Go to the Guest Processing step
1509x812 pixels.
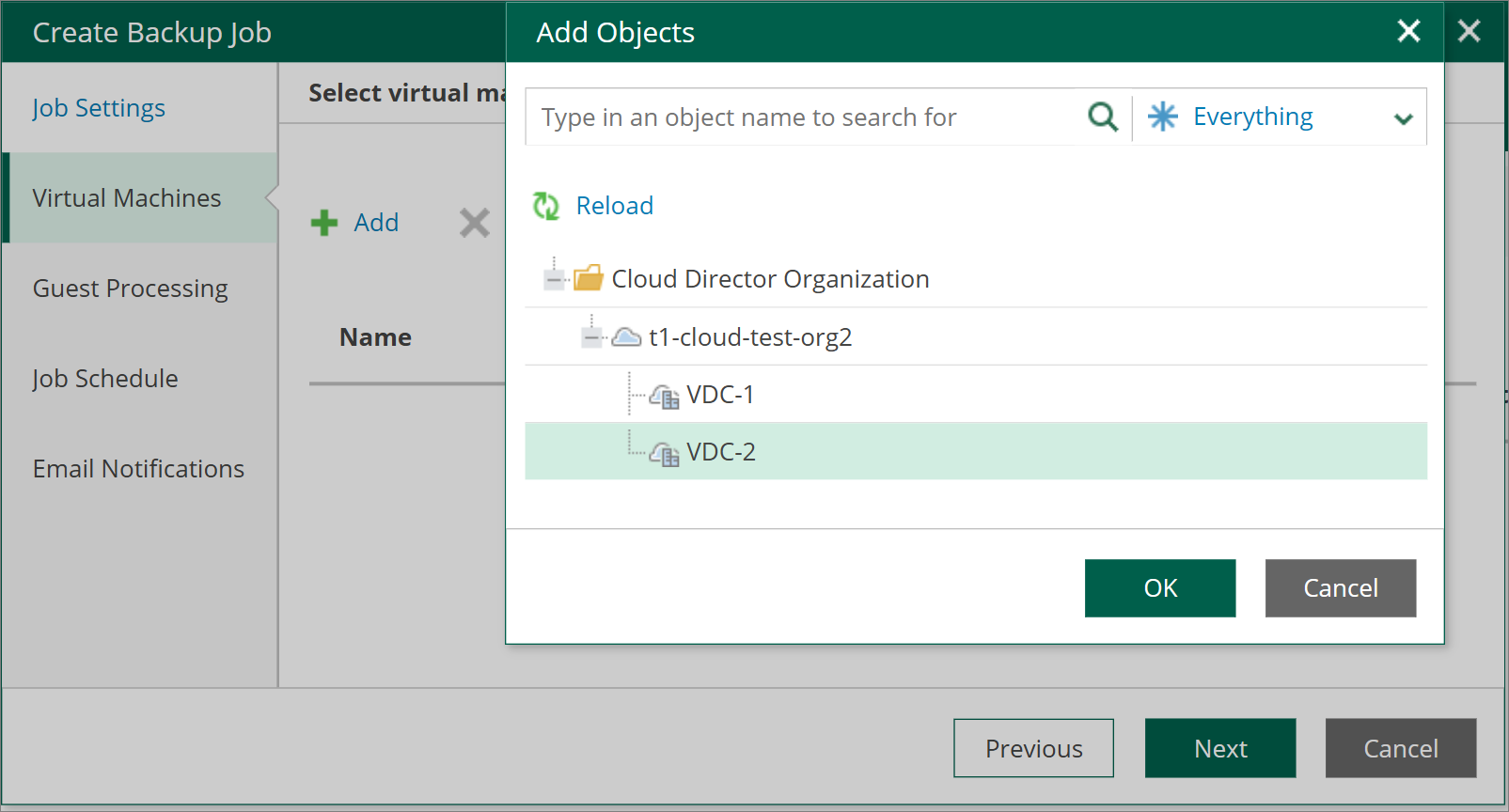(131, 289)
